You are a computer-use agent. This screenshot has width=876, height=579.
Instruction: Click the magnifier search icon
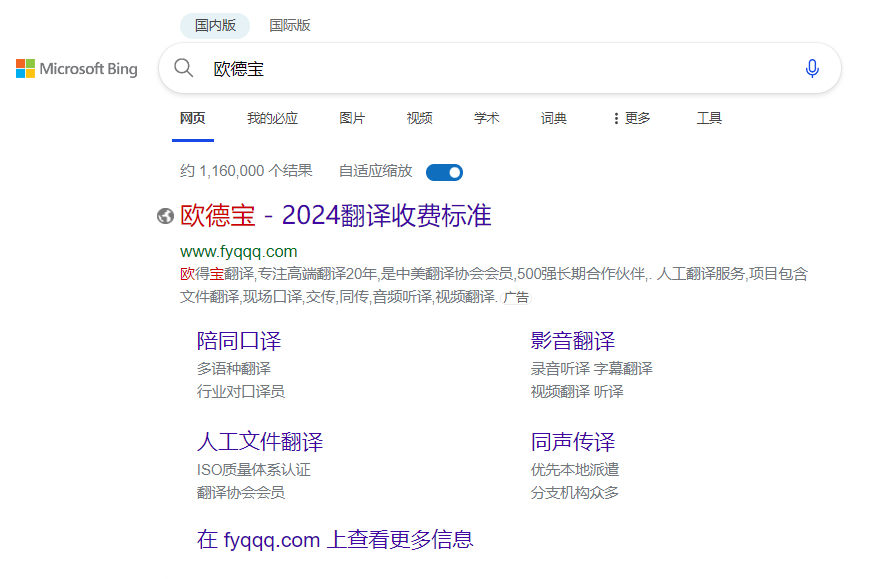(x=183, y=68)
